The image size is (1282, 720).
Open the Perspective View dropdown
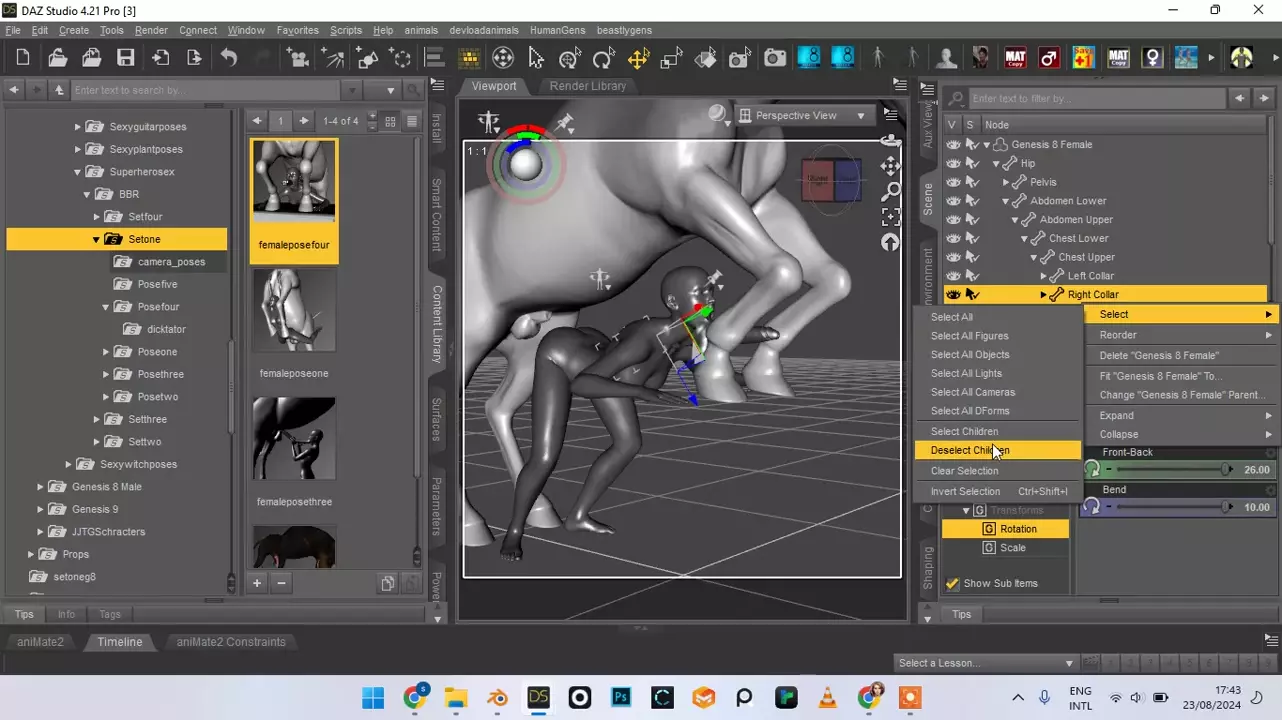(806, 116)
